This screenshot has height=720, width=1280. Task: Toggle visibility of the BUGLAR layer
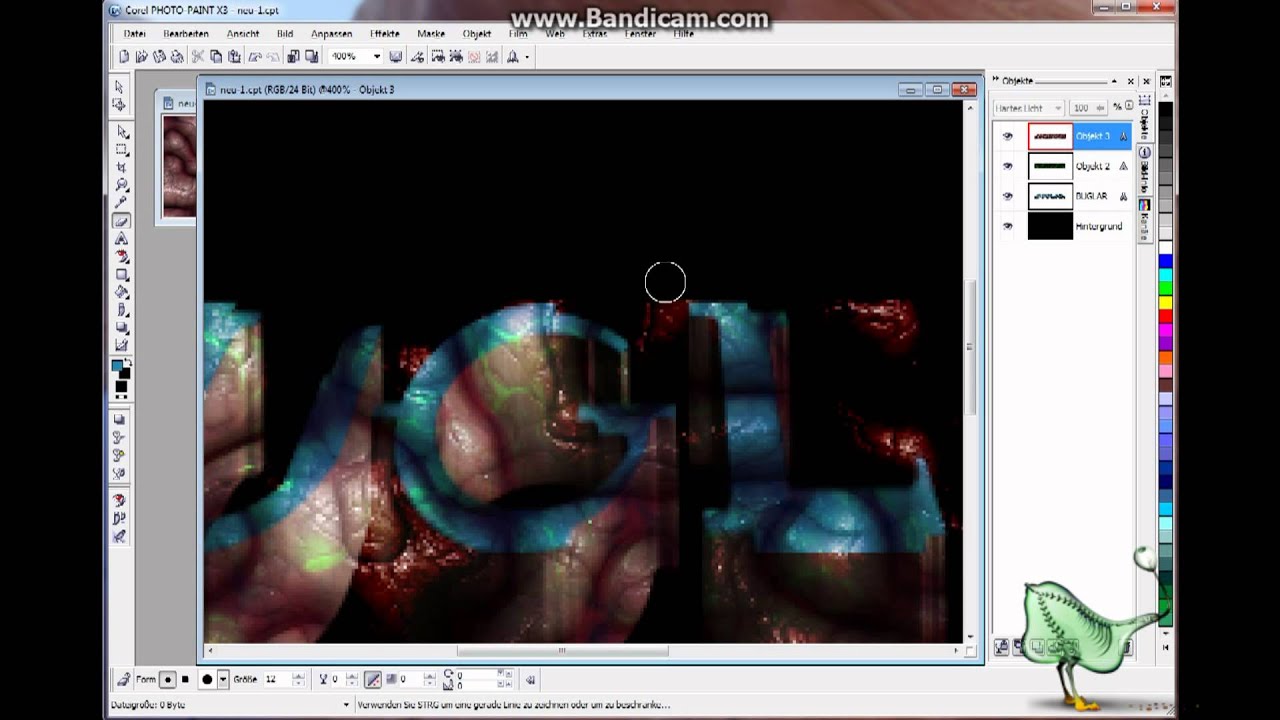[1008, 196]
